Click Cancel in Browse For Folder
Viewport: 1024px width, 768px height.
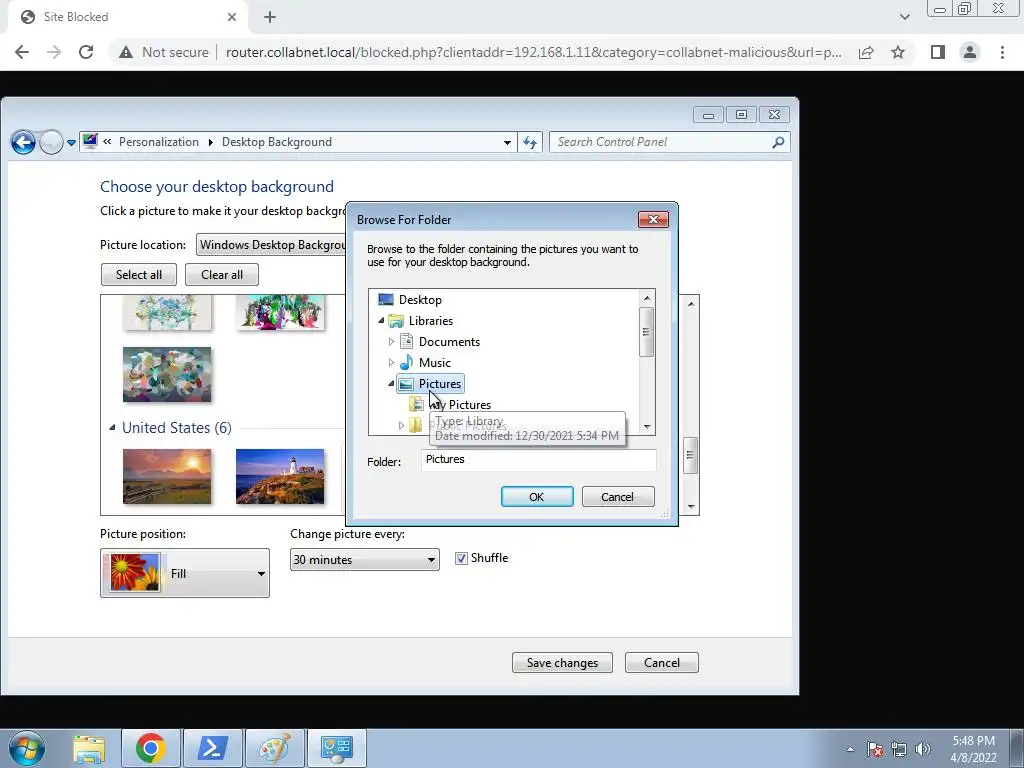pos(617,497)
